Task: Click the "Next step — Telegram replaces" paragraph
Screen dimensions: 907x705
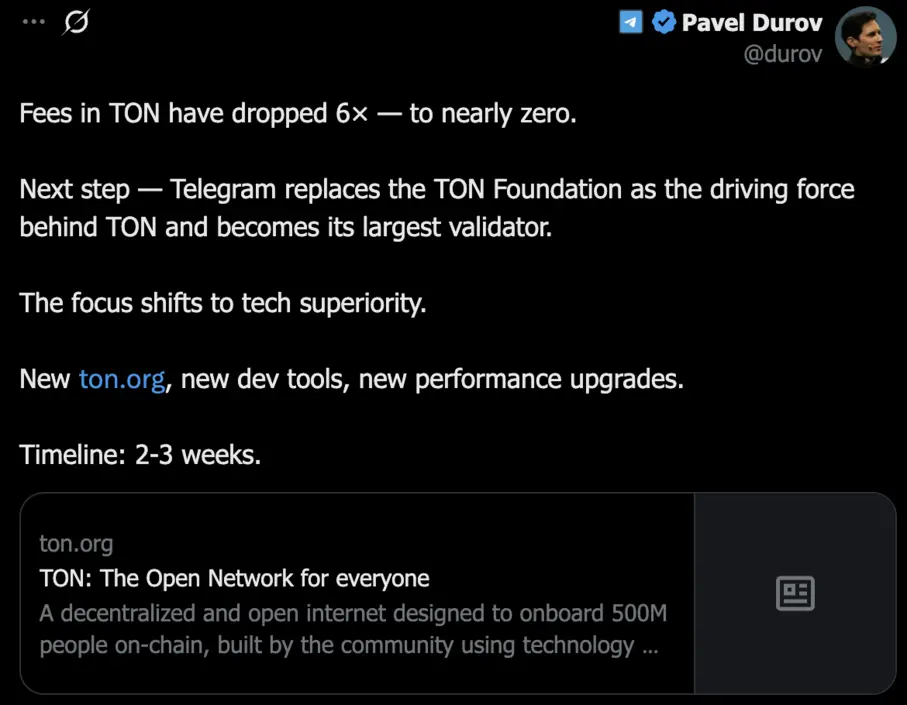Action: point(437,208)
